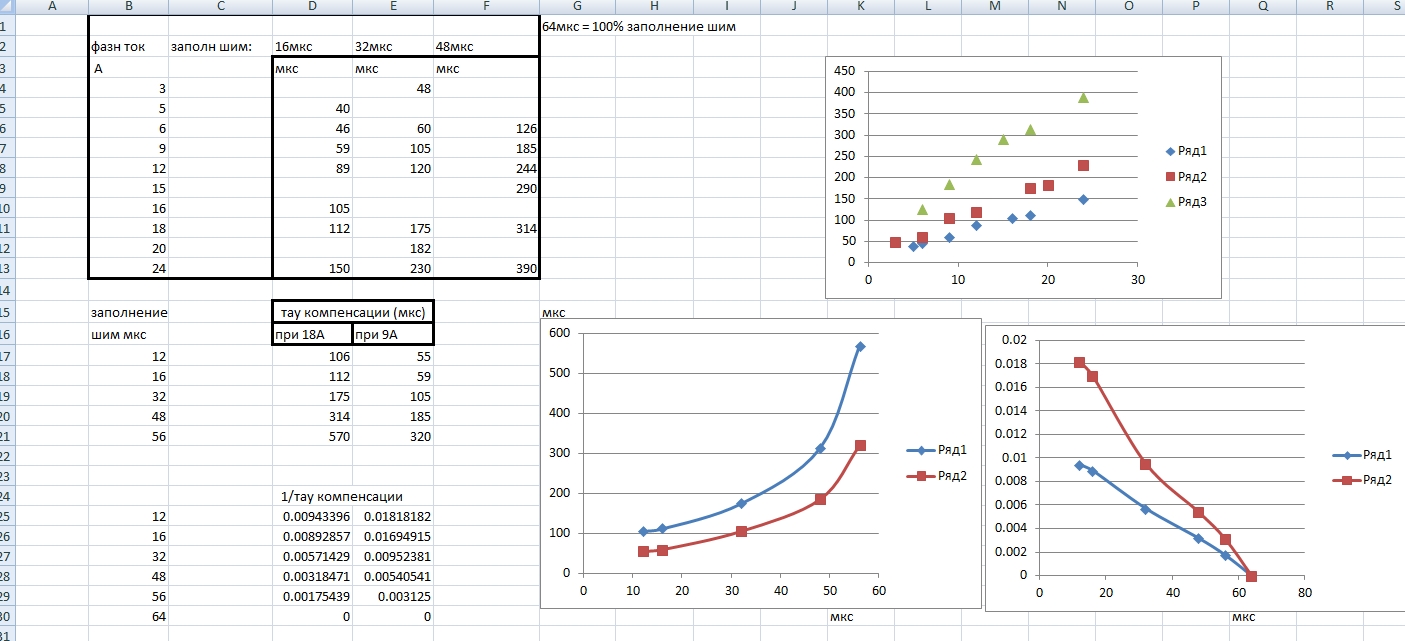Screen dimensions: 1405x641
Task: Select the highest red point in 0–0.02 chart
Action: pyautogui.click(x=1079, y=362)
